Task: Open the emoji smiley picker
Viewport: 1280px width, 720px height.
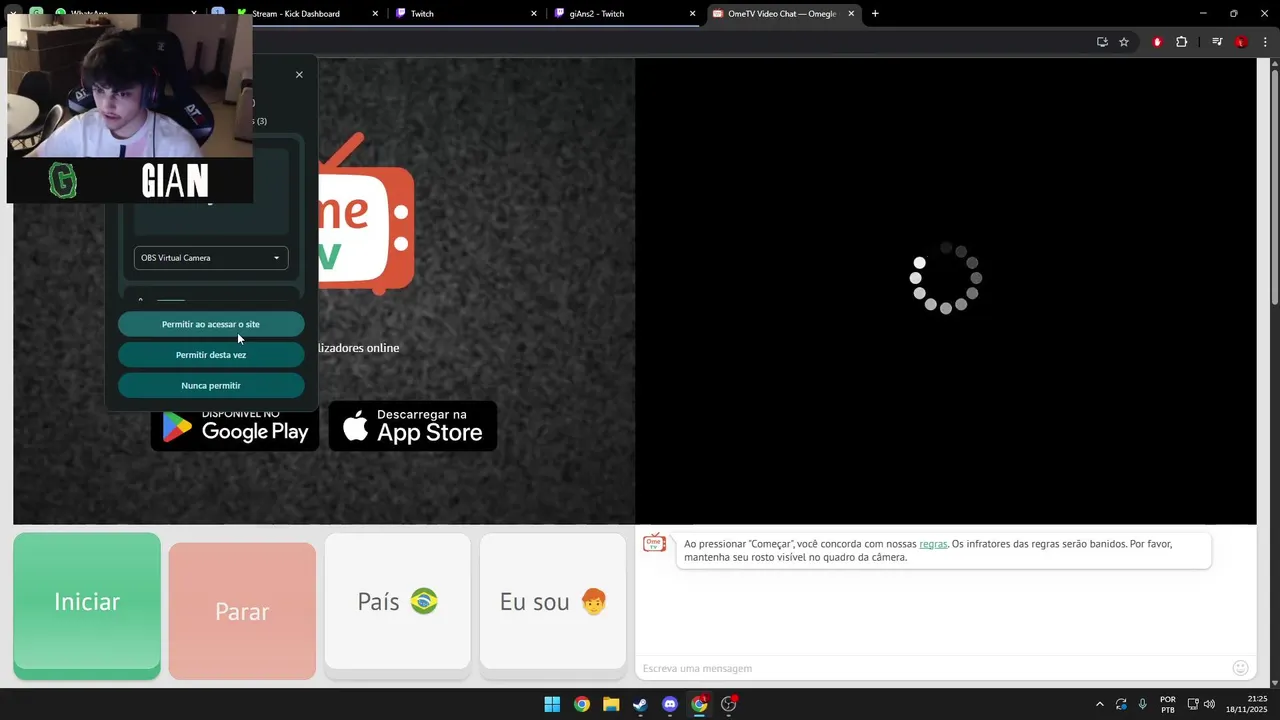Action: pos(1240,668)
